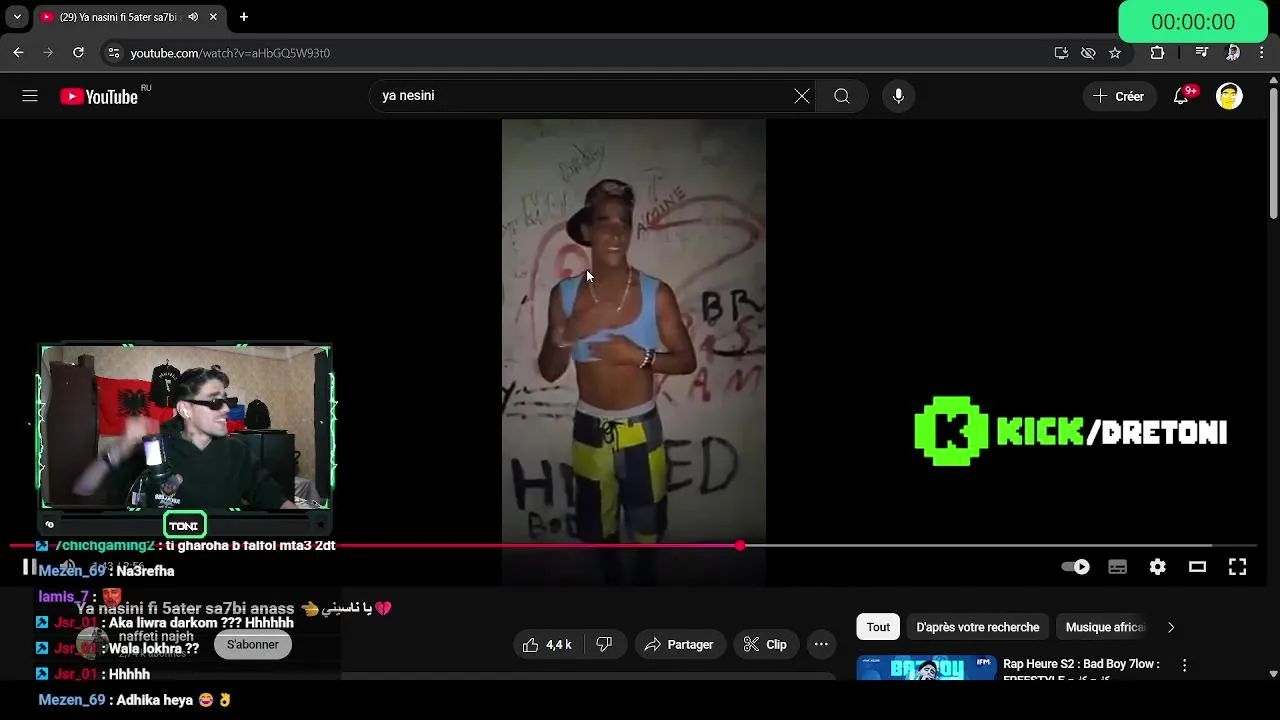Open the notifications bell
Image resolution: width=1280 pixels, height=720 pixels.
pyautogui.click(x=1181, y=96)
